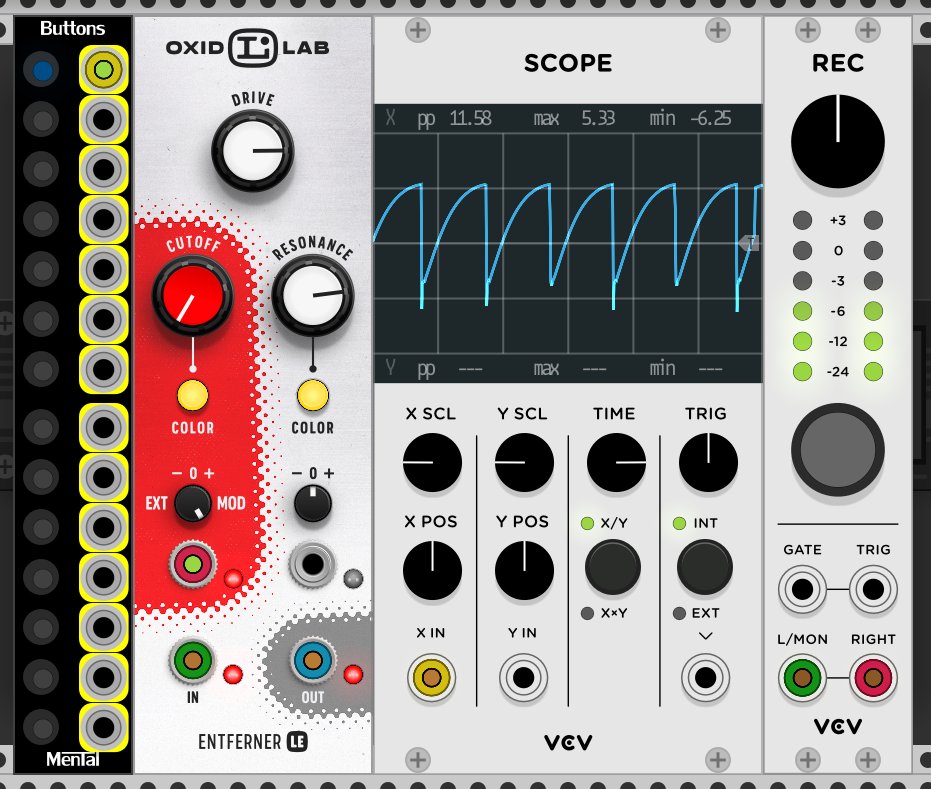Click the second button in Buttons module
This screenshot has height=789, width=931.
coord(42,120)
